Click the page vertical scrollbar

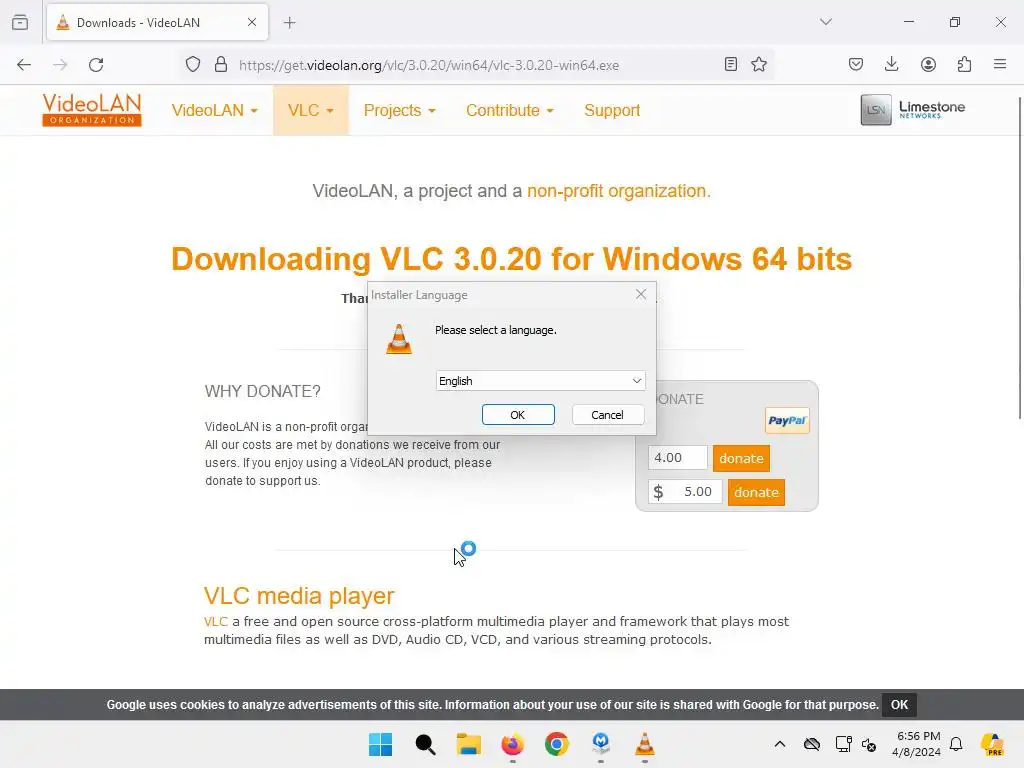[x=1020, y=258]
